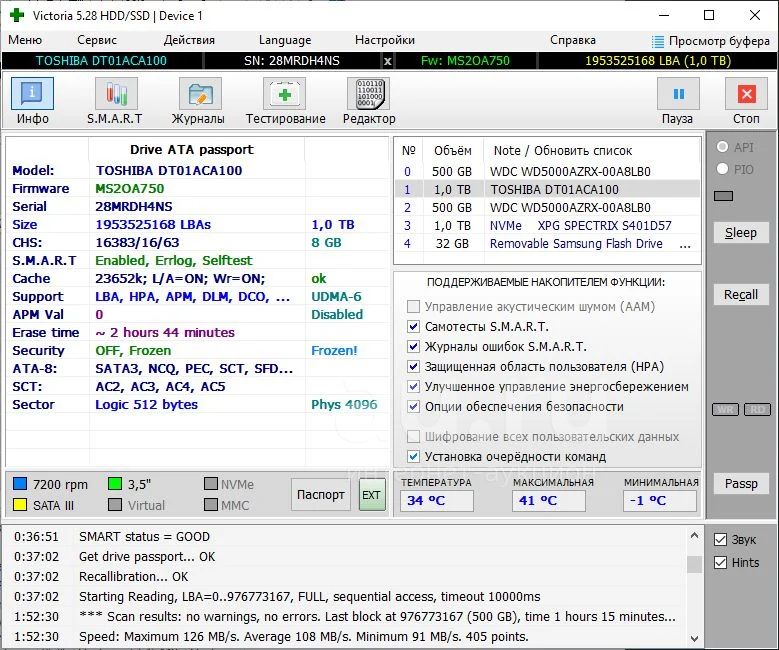This screenshot has width=779, height=650.
Task: Click the log scrollbar thumb
Action: click(694, 564)
